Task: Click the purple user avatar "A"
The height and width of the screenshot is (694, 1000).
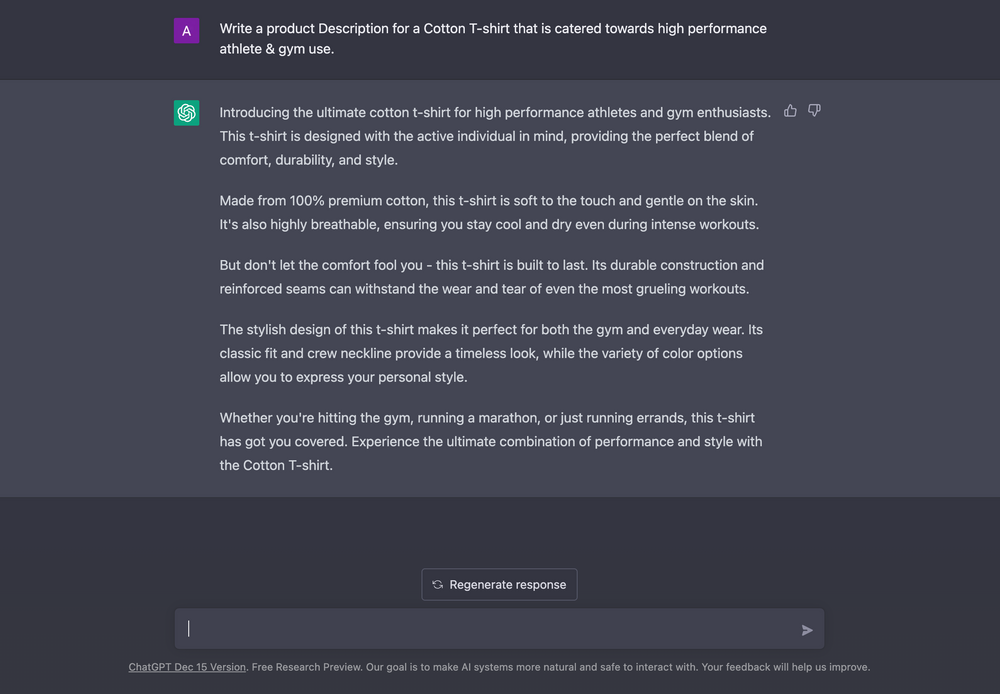Action: (x=187, y=31)
